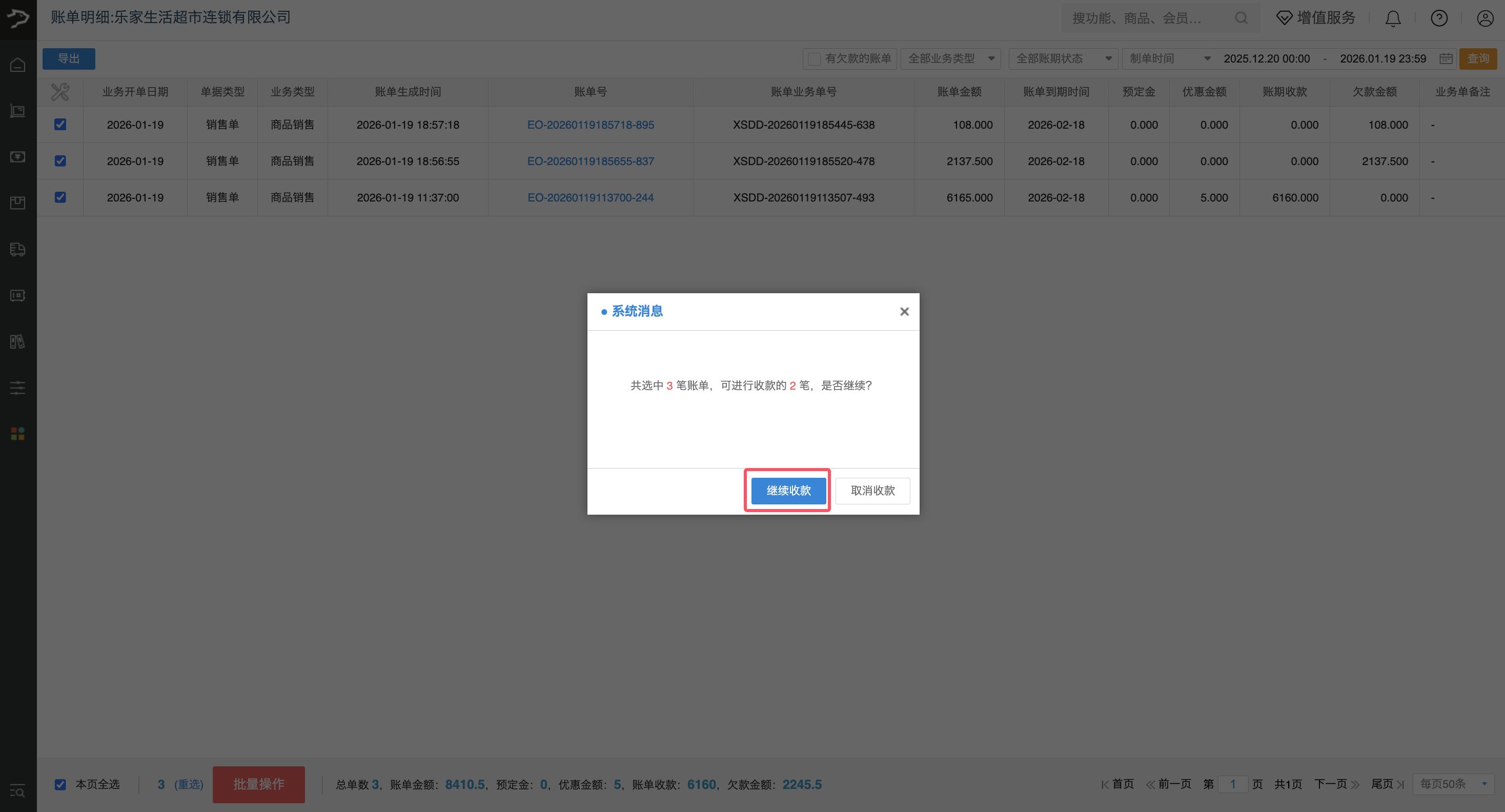Click the column settings wrench icon

point(59,92)
